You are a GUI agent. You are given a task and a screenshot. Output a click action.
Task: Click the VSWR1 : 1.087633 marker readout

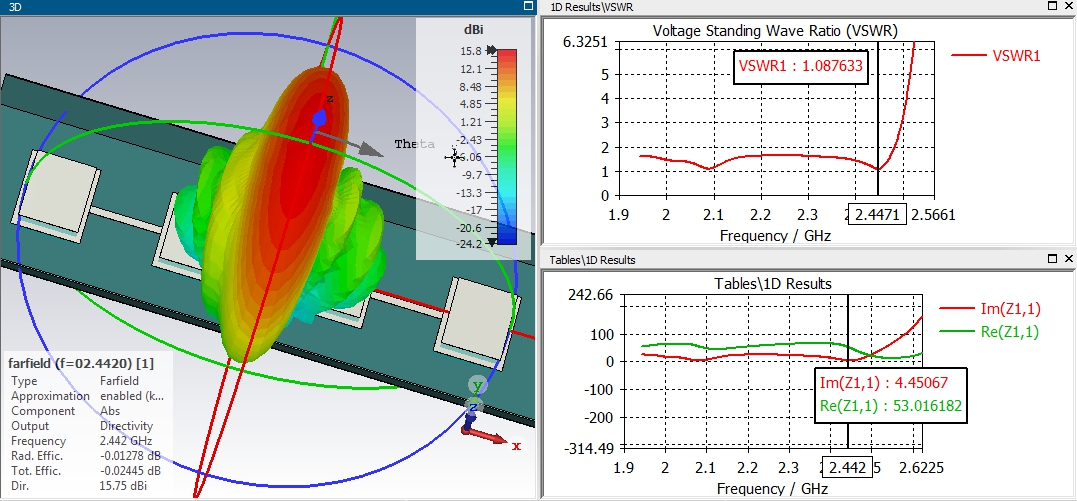pos(801,67)
